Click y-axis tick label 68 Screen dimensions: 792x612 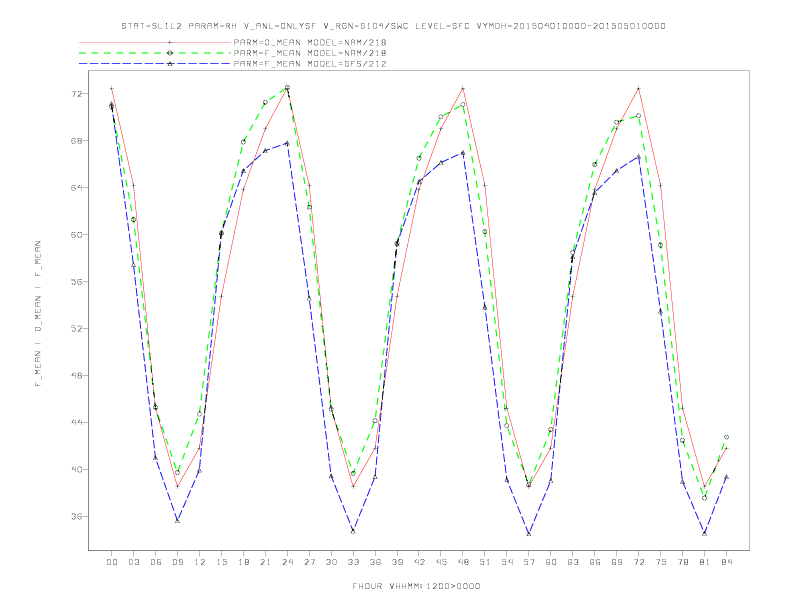click(x=77, y=141)
